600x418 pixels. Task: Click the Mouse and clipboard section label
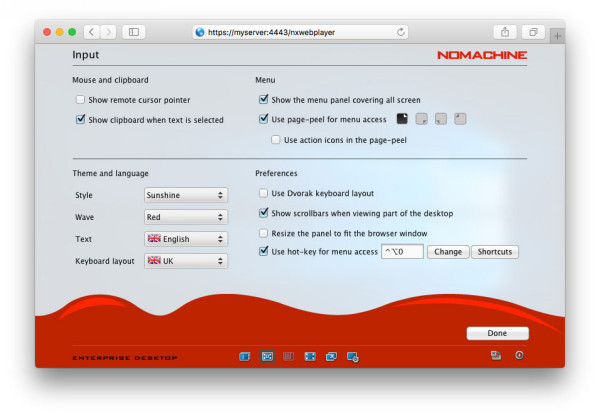(110, 80)
